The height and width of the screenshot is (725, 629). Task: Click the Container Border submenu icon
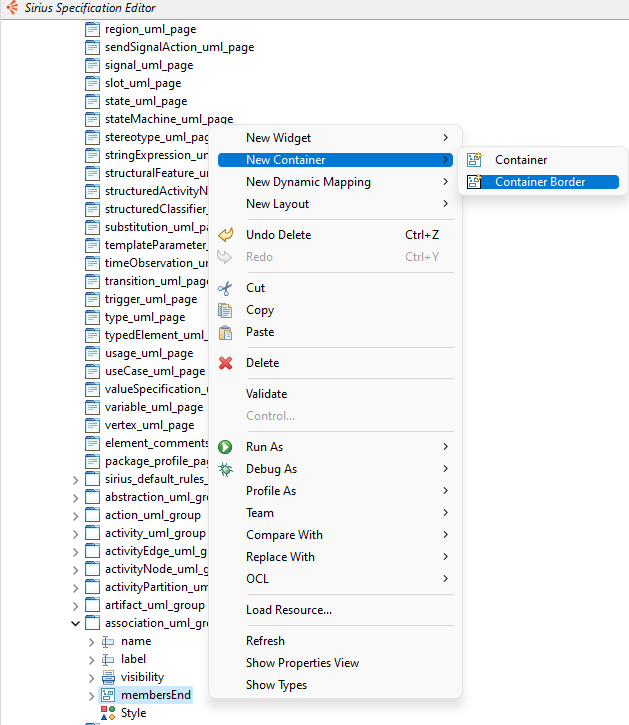tap(474, 182)
